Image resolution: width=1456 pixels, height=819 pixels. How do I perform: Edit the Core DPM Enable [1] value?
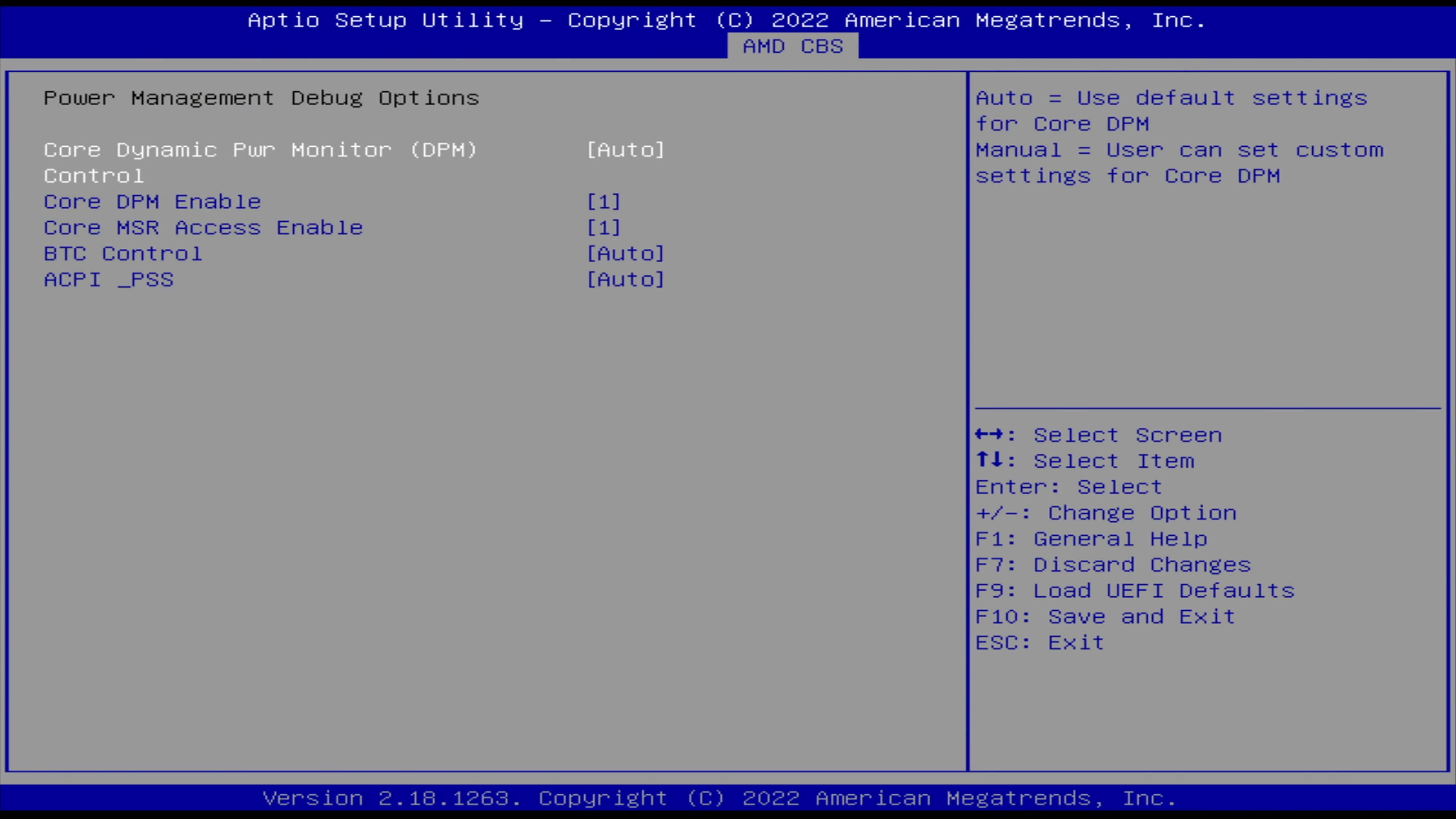click(604, 202)
